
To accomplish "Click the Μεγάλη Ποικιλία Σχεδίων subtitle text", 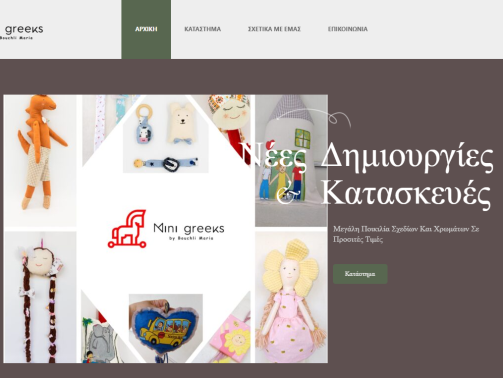I will (406, 234).
